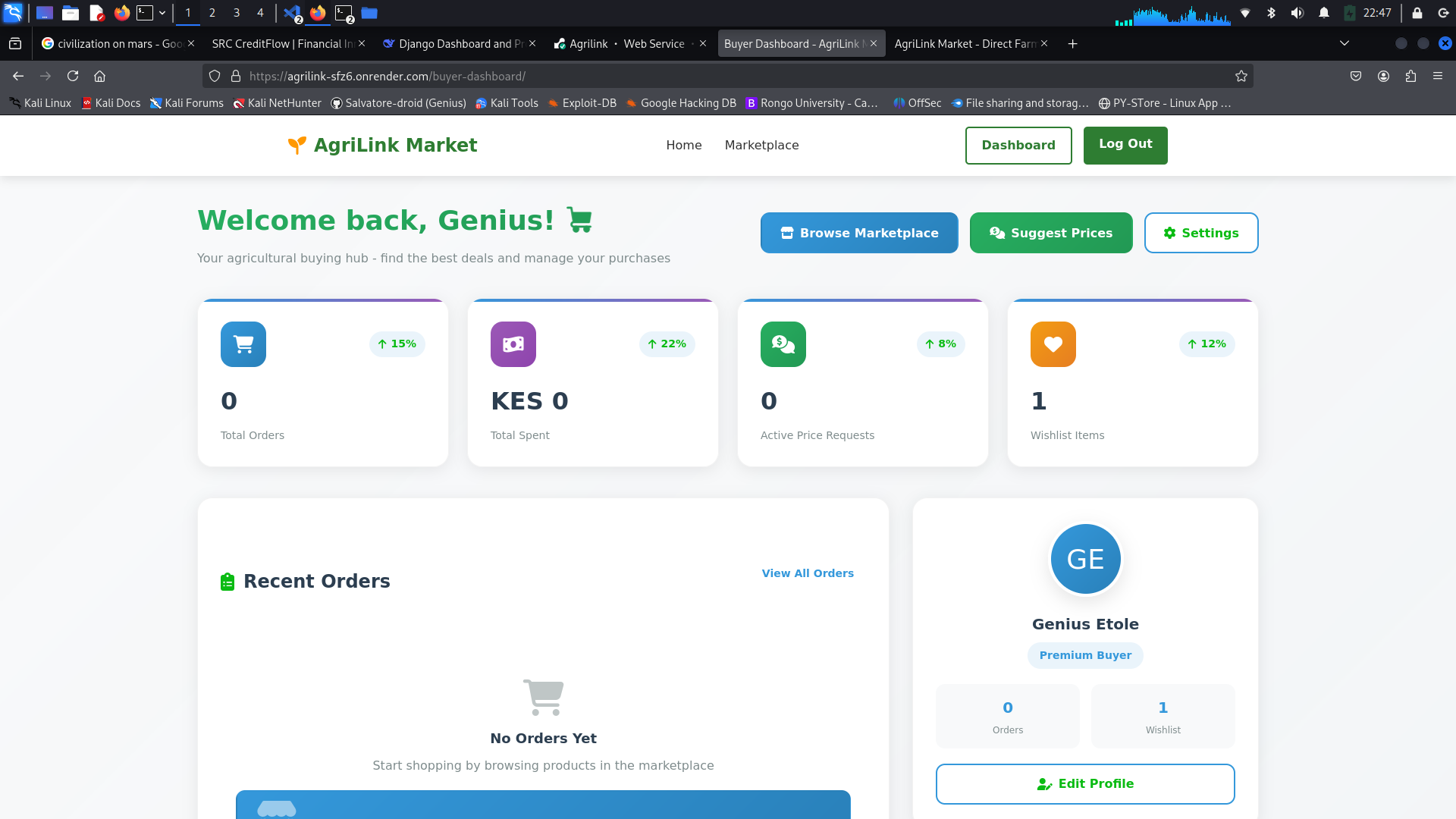Click the GE profile avatar circle

(x=1085, y=560)
